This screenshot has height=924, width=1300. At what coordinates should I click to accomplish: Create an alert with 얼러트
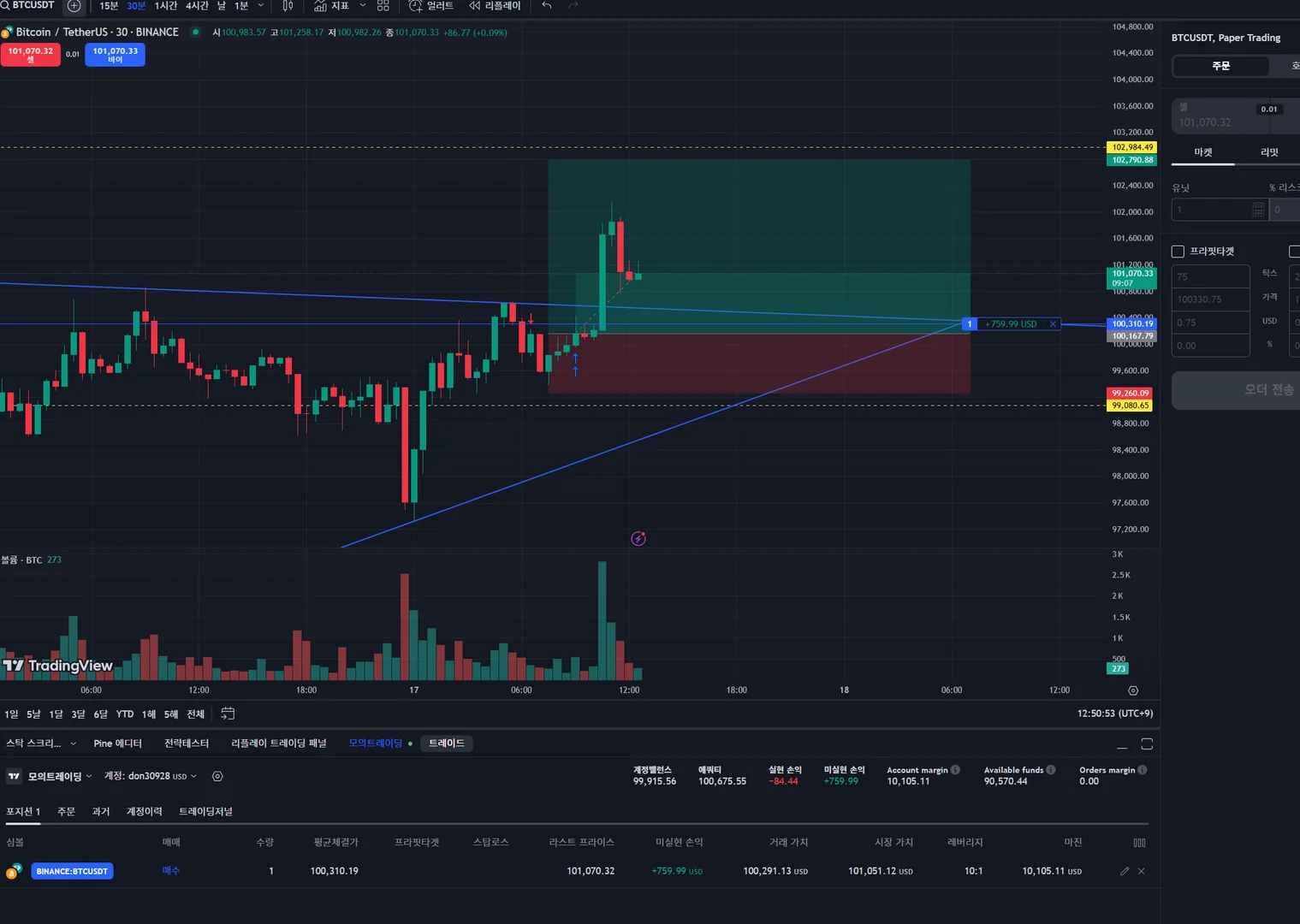431,6
